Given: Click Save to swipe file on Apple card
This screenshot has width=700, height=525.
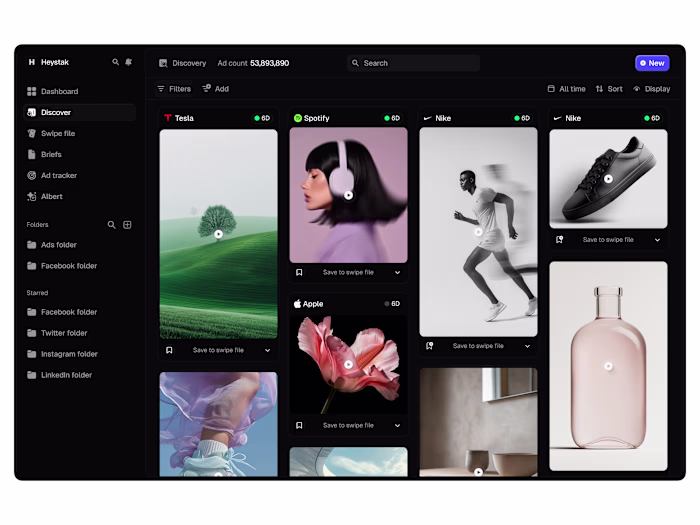Looking at the screenshot, I should (x=348, y=425).
